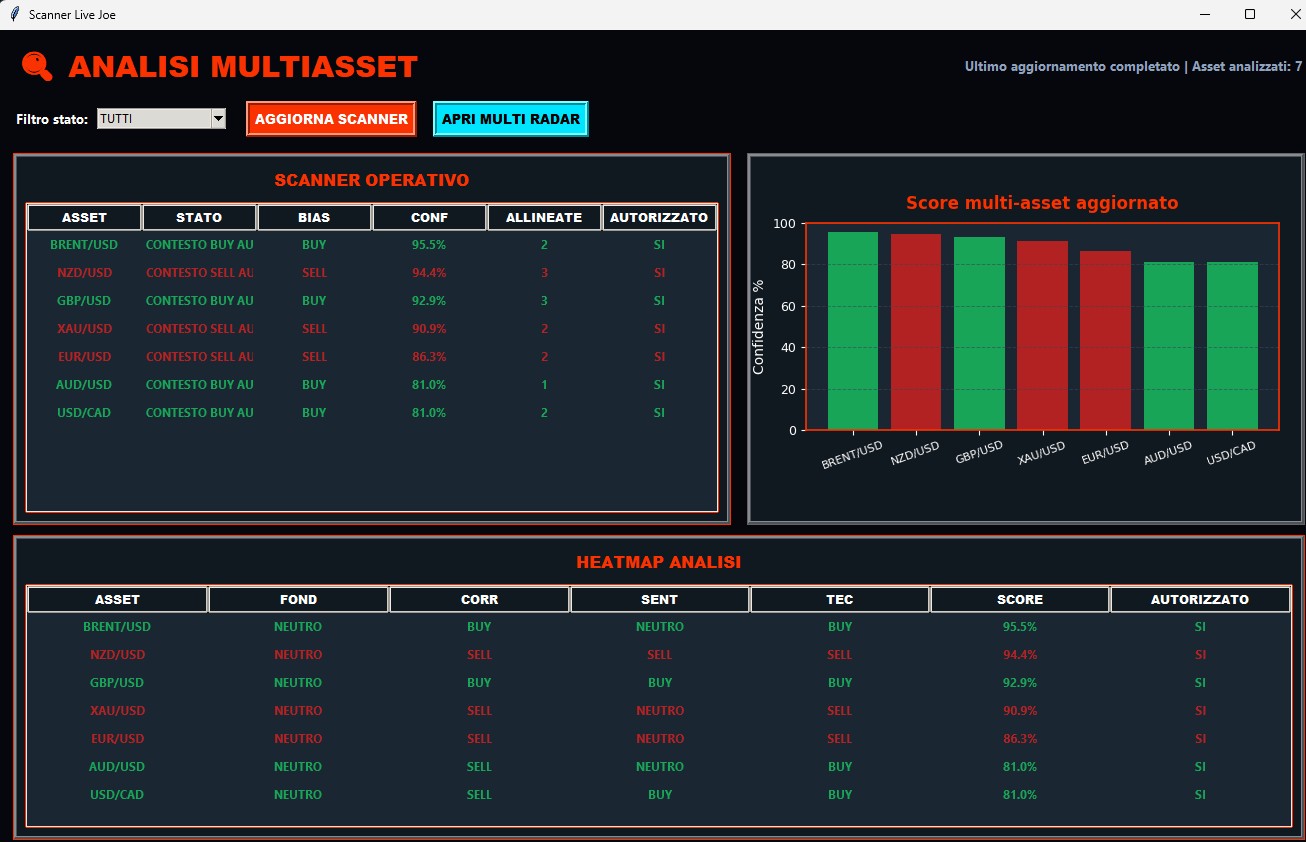Image resolution: width=1306 pixels, height=842 pixels.
Task: Click scanner table AUTORIZZATO column header
Action: click(659, 217)
